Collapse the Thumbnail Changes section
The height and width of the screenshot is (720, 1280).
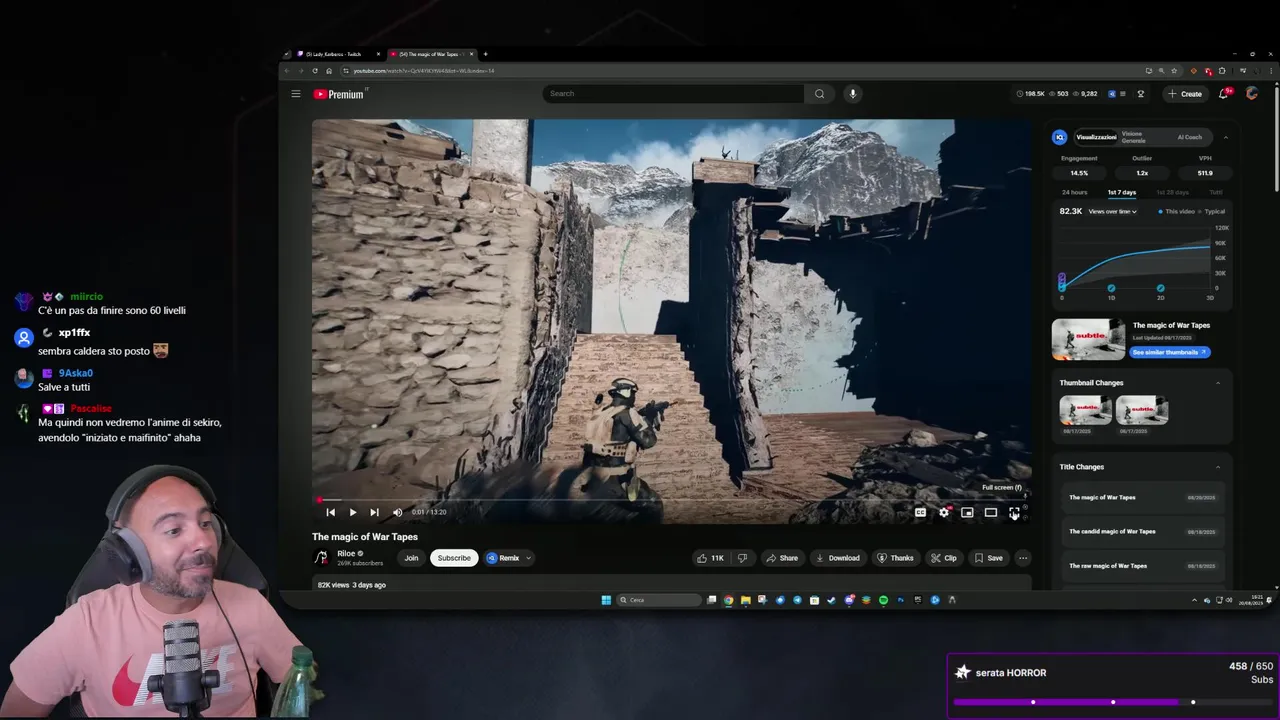(1217, 383)
